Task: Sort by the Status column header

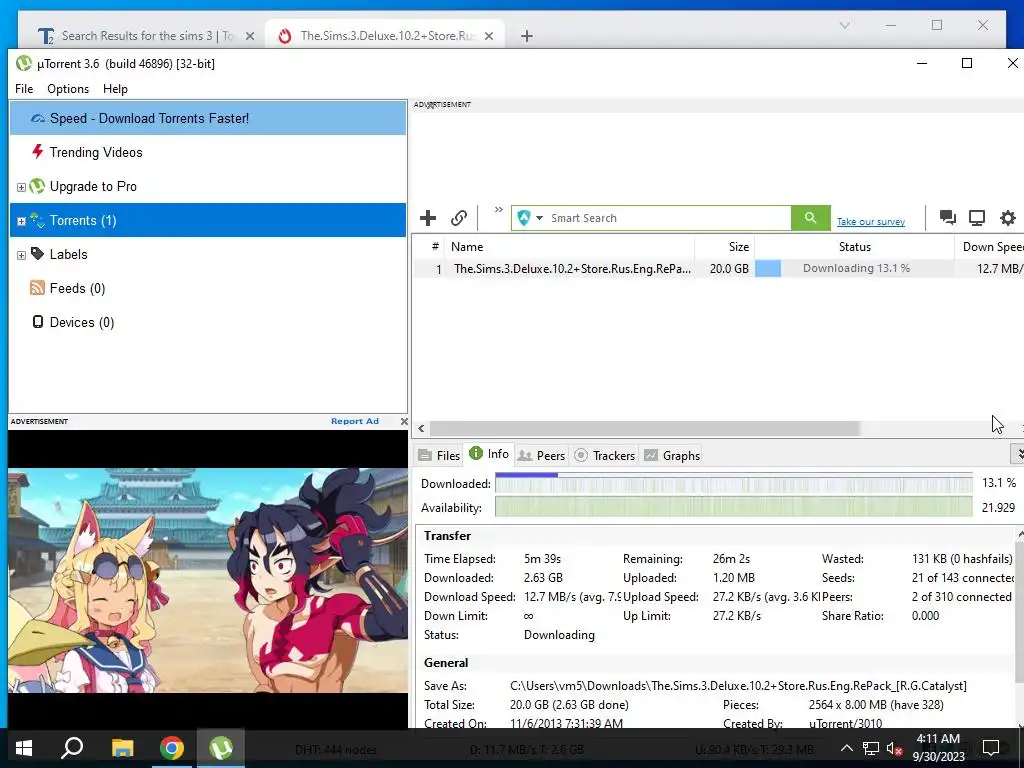Action: click(x=854, y=247)
